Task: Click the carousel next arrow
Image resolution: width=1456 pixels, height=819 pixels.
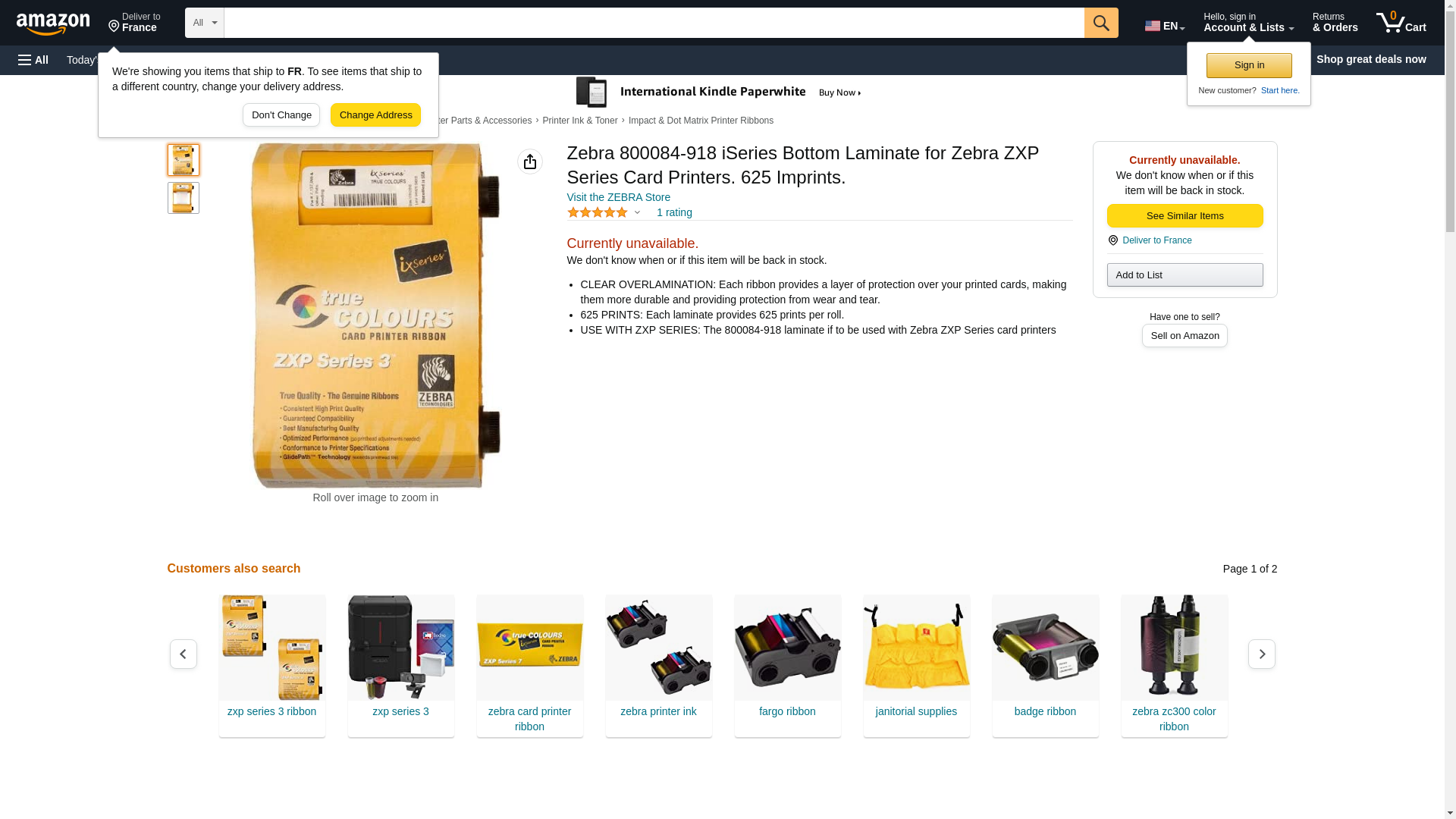Action: [x=1262, y=654]
